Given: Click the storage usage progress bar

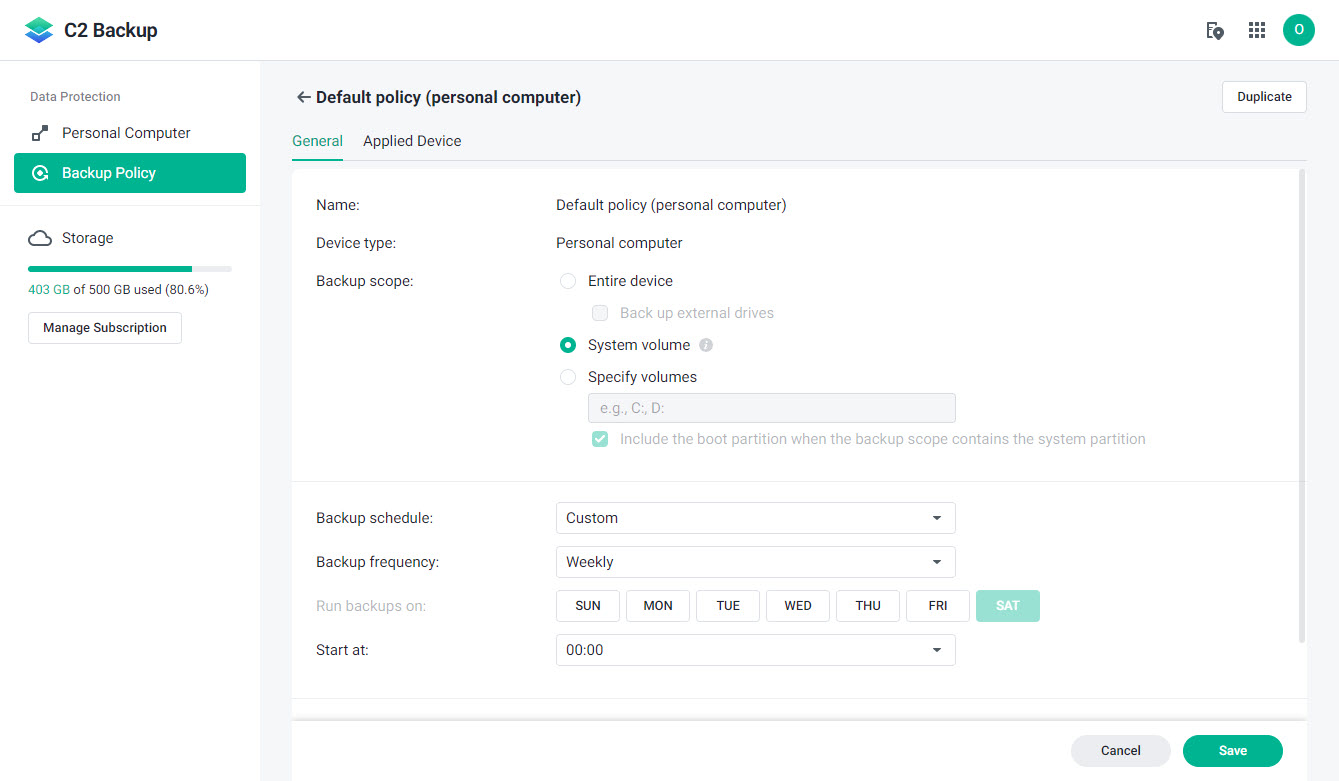Looking at the screenshot, I should pos(130,269).
